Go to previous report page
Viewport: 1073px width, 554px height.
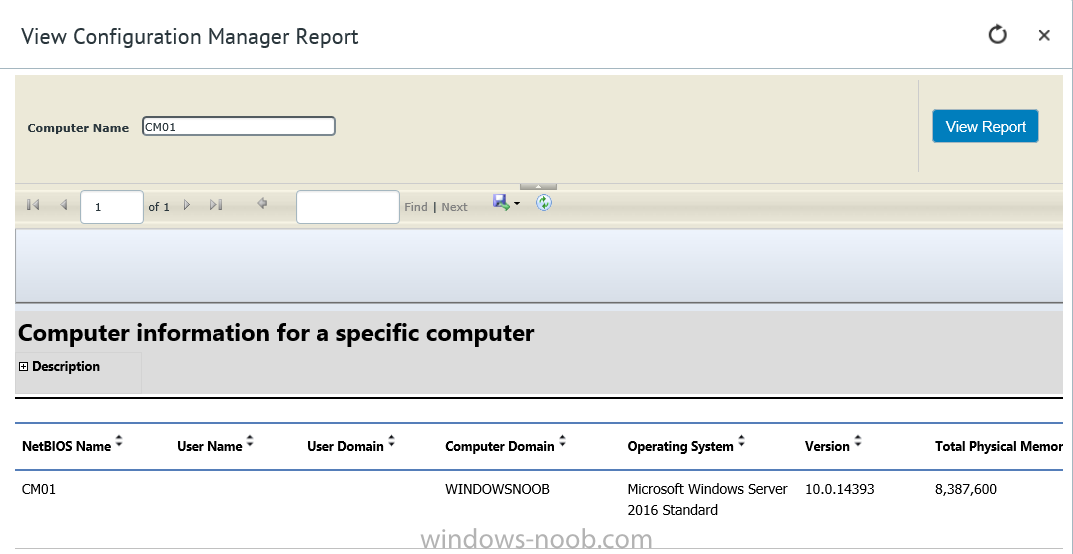[x=64, y=205]
